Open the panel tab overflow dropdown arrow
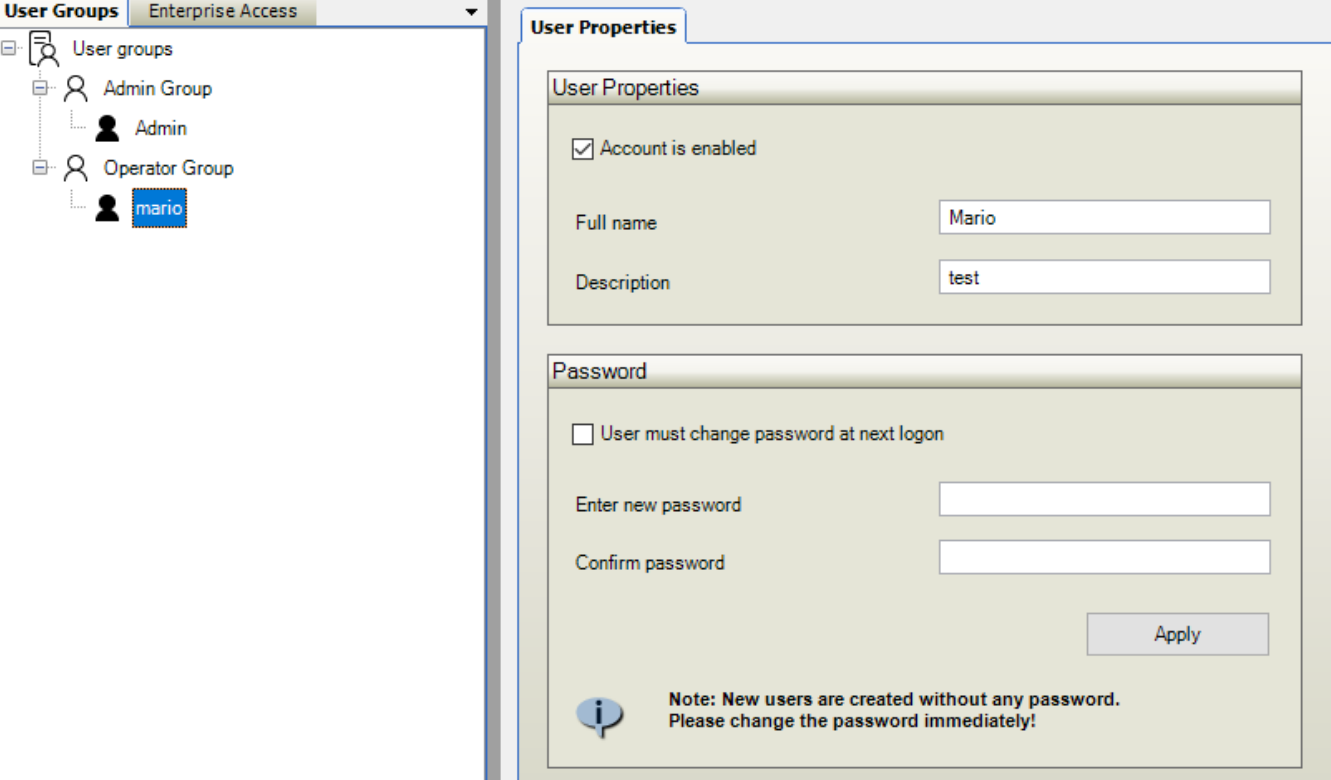 coord(472,12)
